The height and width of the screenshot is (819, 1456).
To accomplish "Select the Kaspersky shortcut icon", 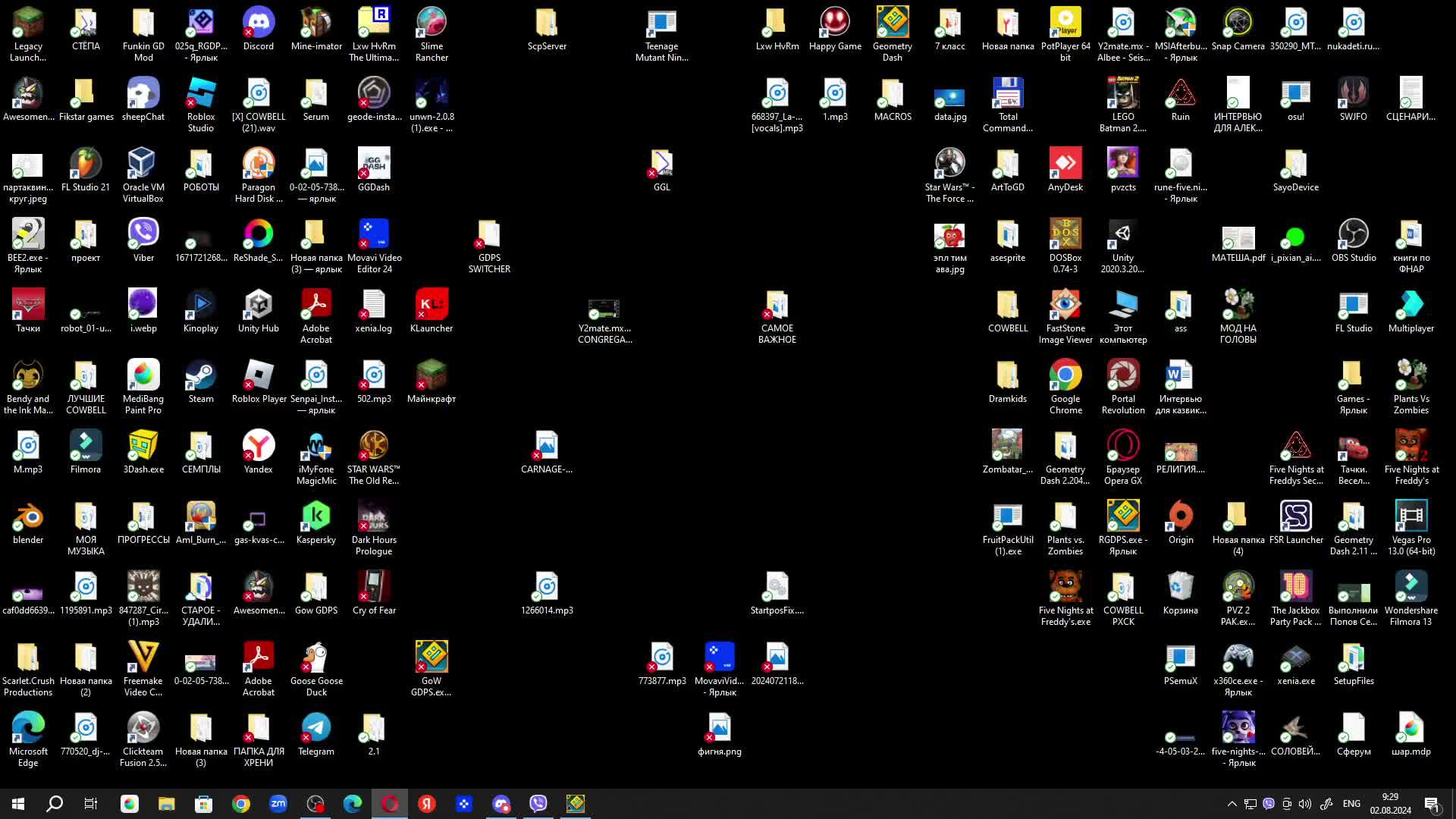I will 316,522.
